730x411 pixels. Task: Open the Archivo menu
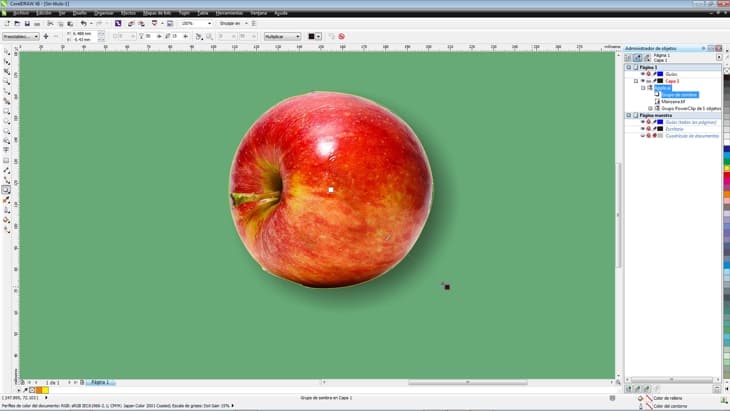tap(21, 13)
